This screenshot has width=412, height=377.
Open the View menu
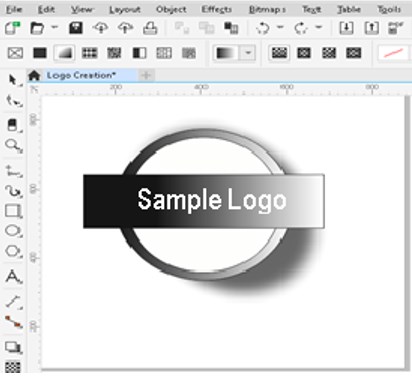[81, 9]
